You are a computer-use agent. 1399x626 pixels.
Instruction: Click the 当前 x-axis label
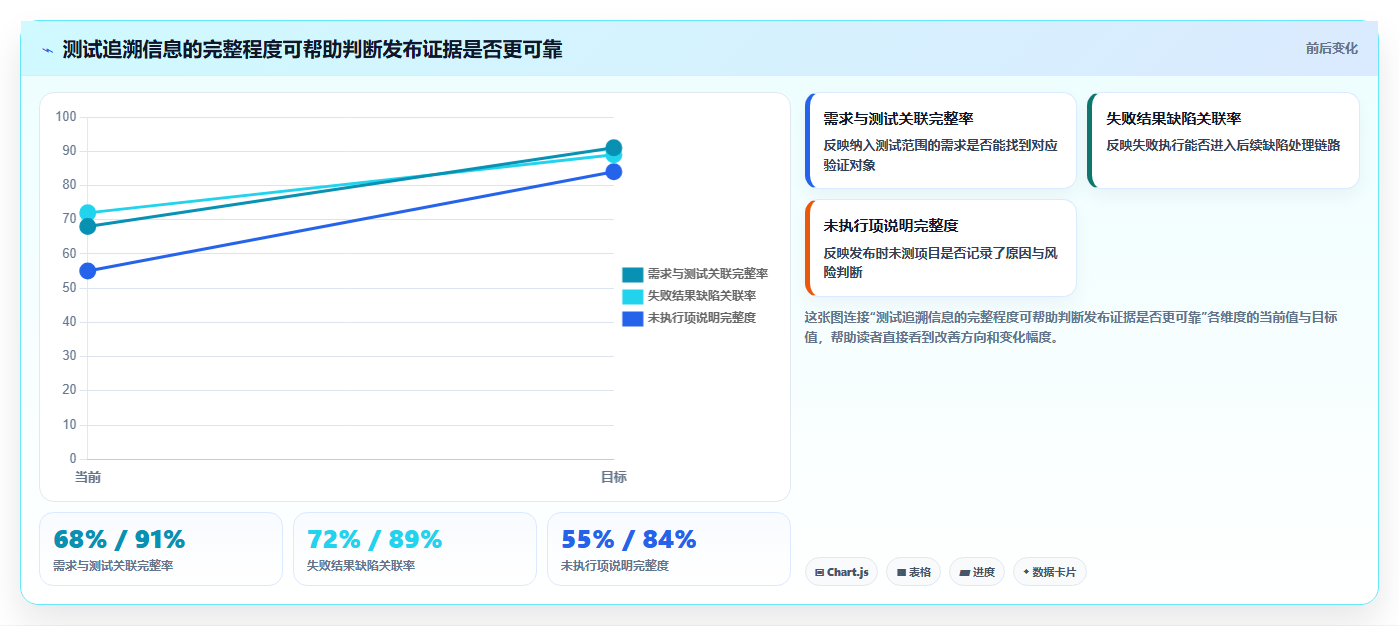click(88, 477)
